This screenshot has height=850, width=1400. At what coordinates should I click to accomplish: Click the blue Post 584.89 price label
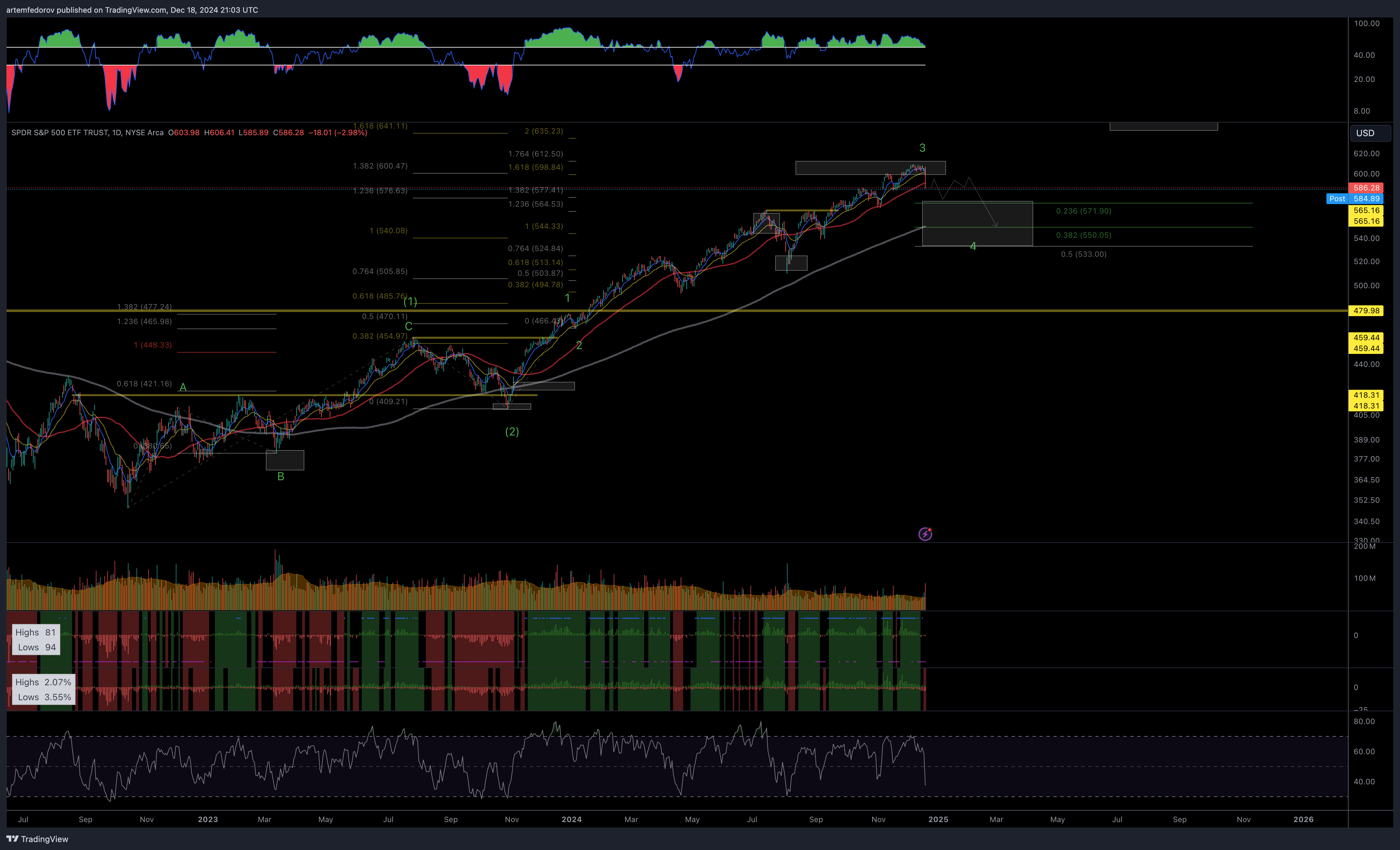coord(1355,198)
